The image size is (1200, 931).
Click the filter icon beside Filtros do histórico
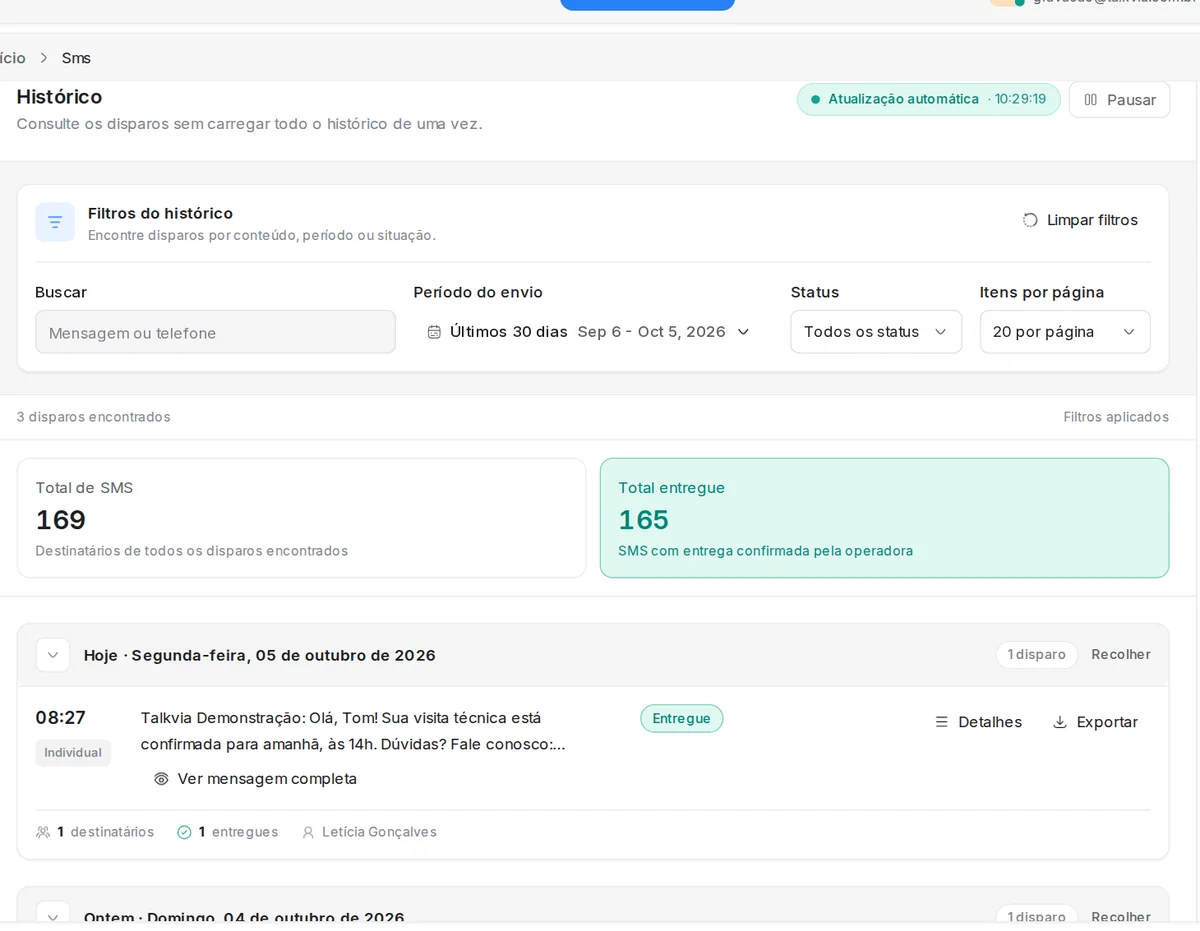55,222
